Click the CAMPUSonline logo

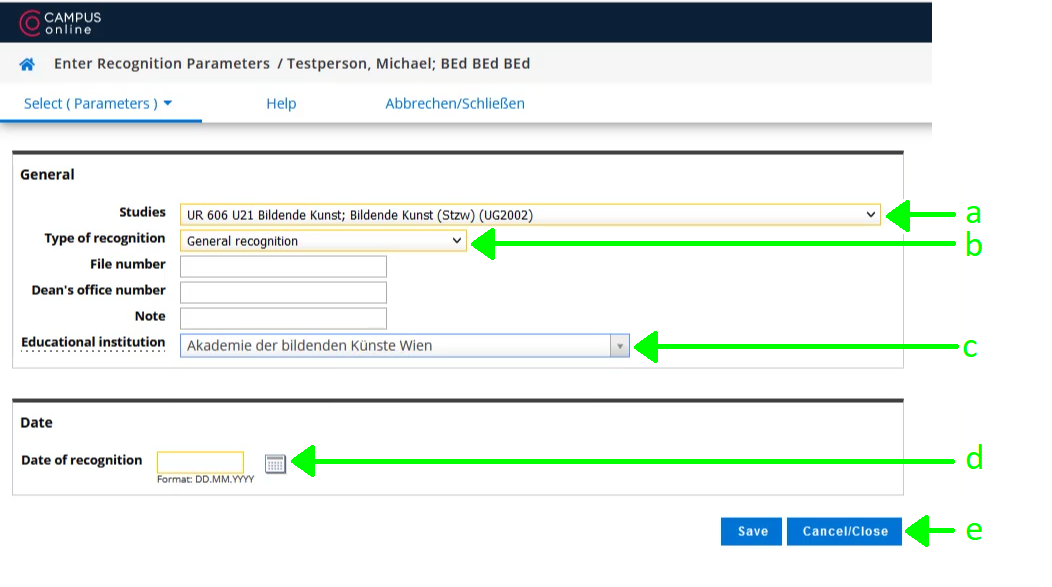tap(60, 23)
